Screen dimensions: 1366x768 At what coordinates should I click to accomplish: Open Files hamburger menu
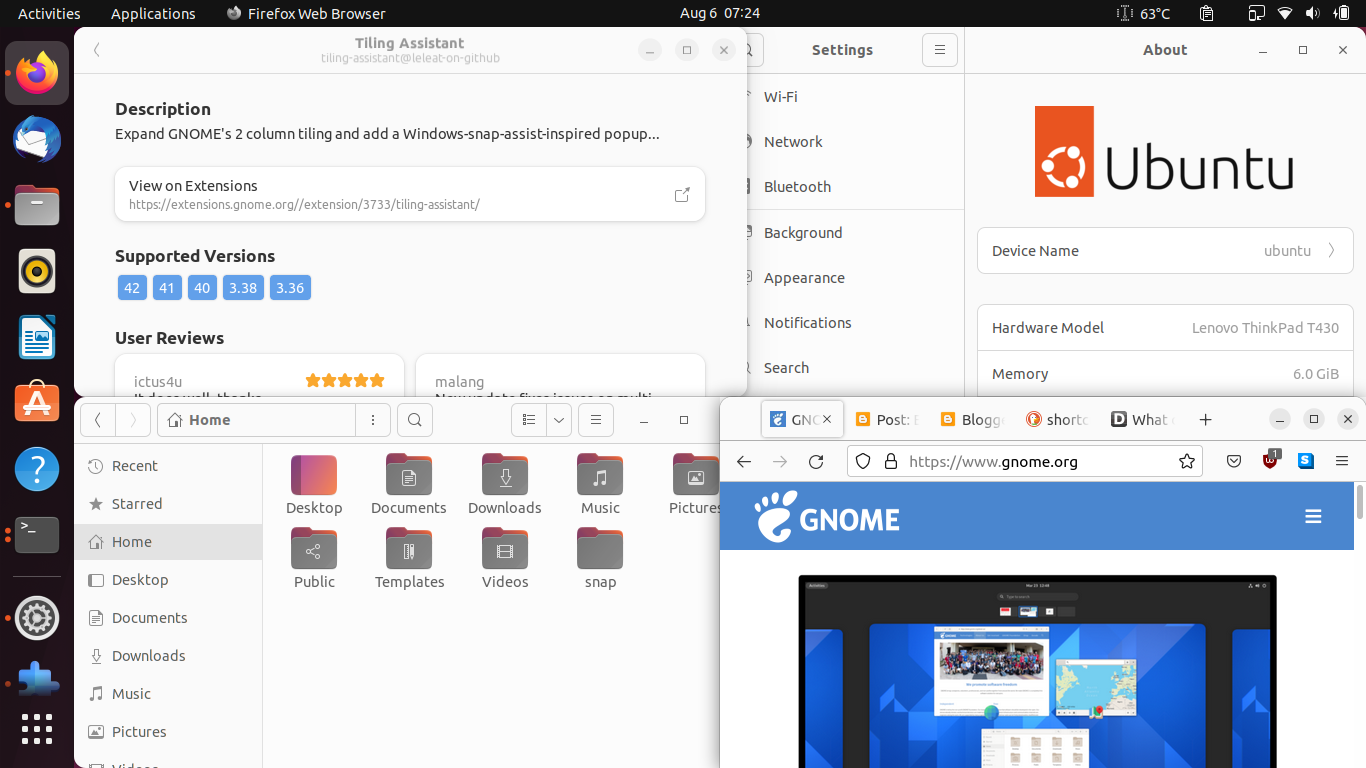coord(596,420)
